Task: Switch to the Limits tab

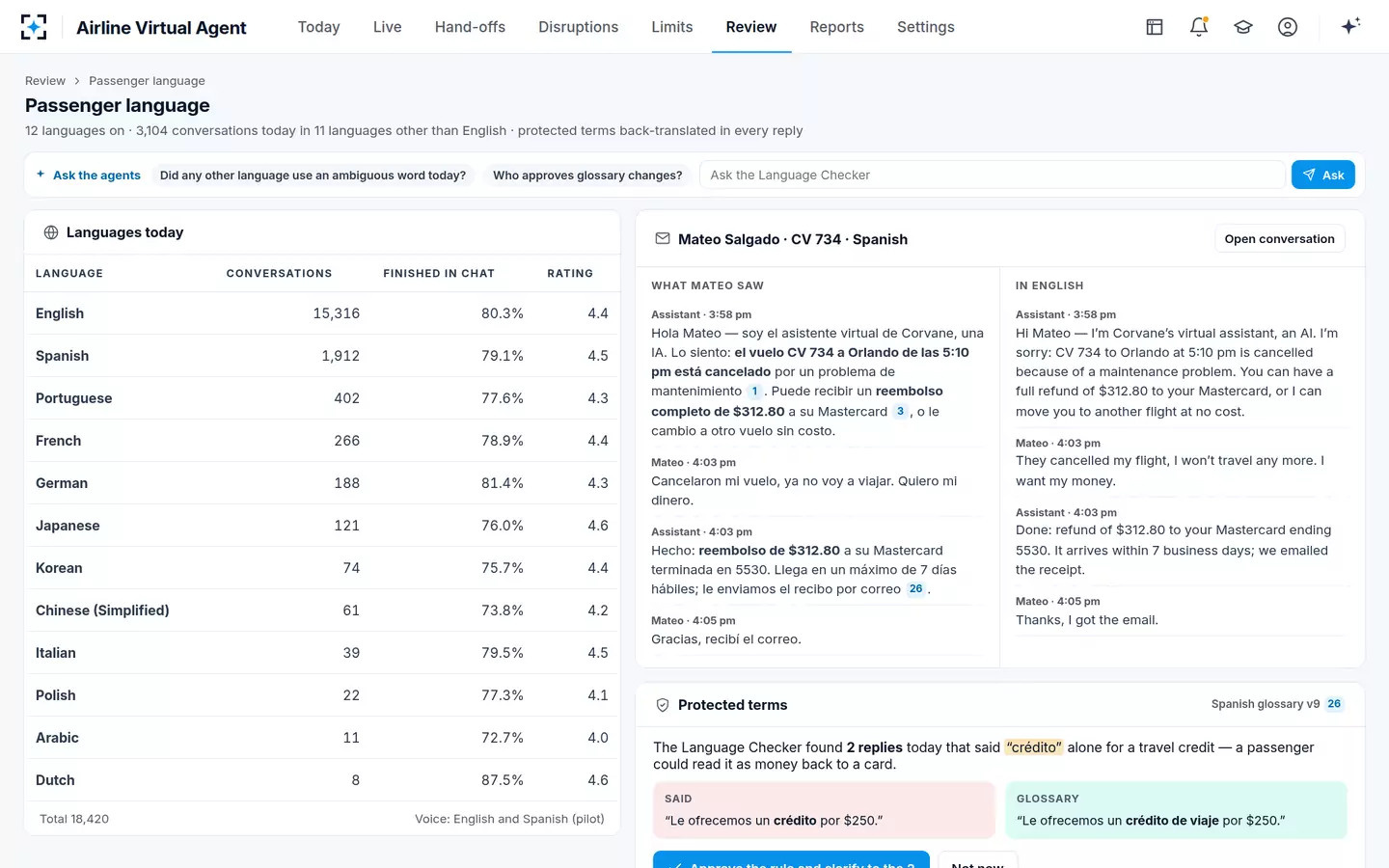Action: click(x=671, y=27)
